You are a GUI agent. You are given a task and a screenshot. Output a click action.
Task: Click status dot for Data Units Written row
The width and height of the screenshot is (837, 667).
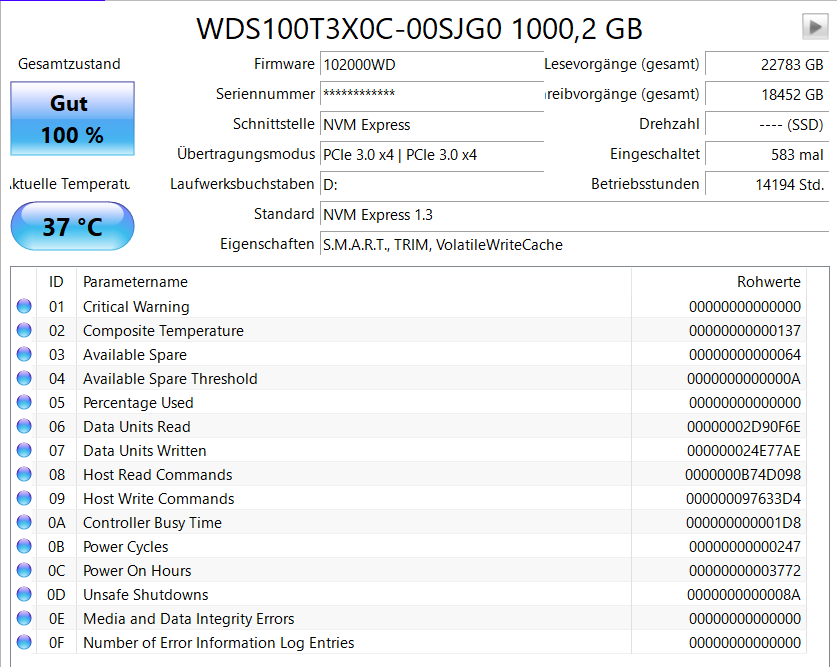(x=24, y=450)
